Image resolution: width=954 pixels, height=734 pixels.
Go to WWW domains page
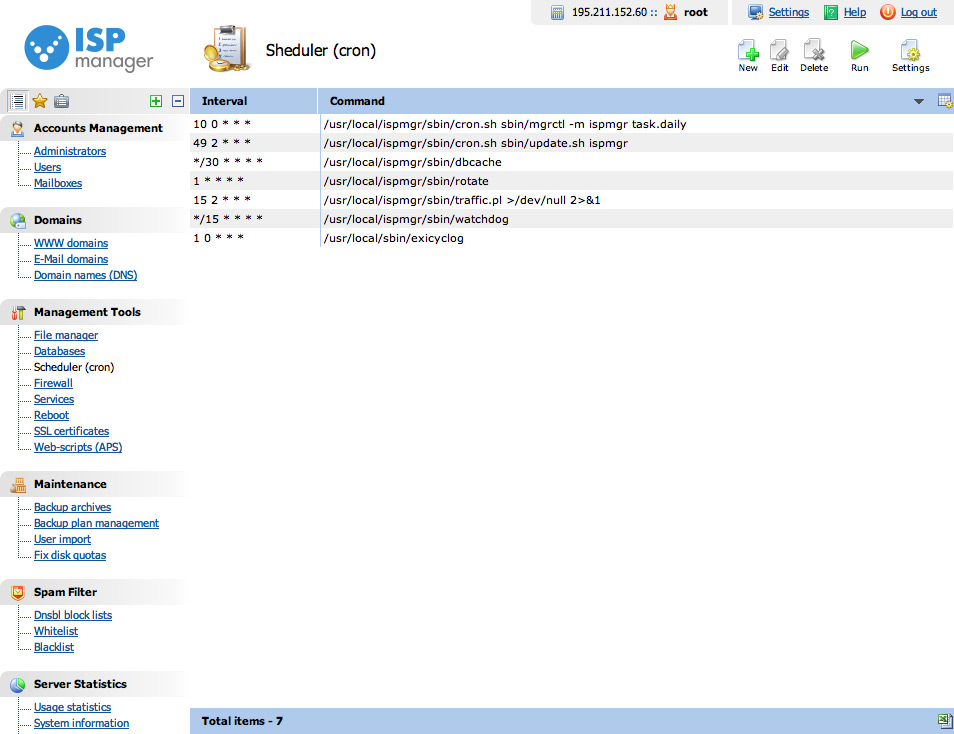click(71, 243)
